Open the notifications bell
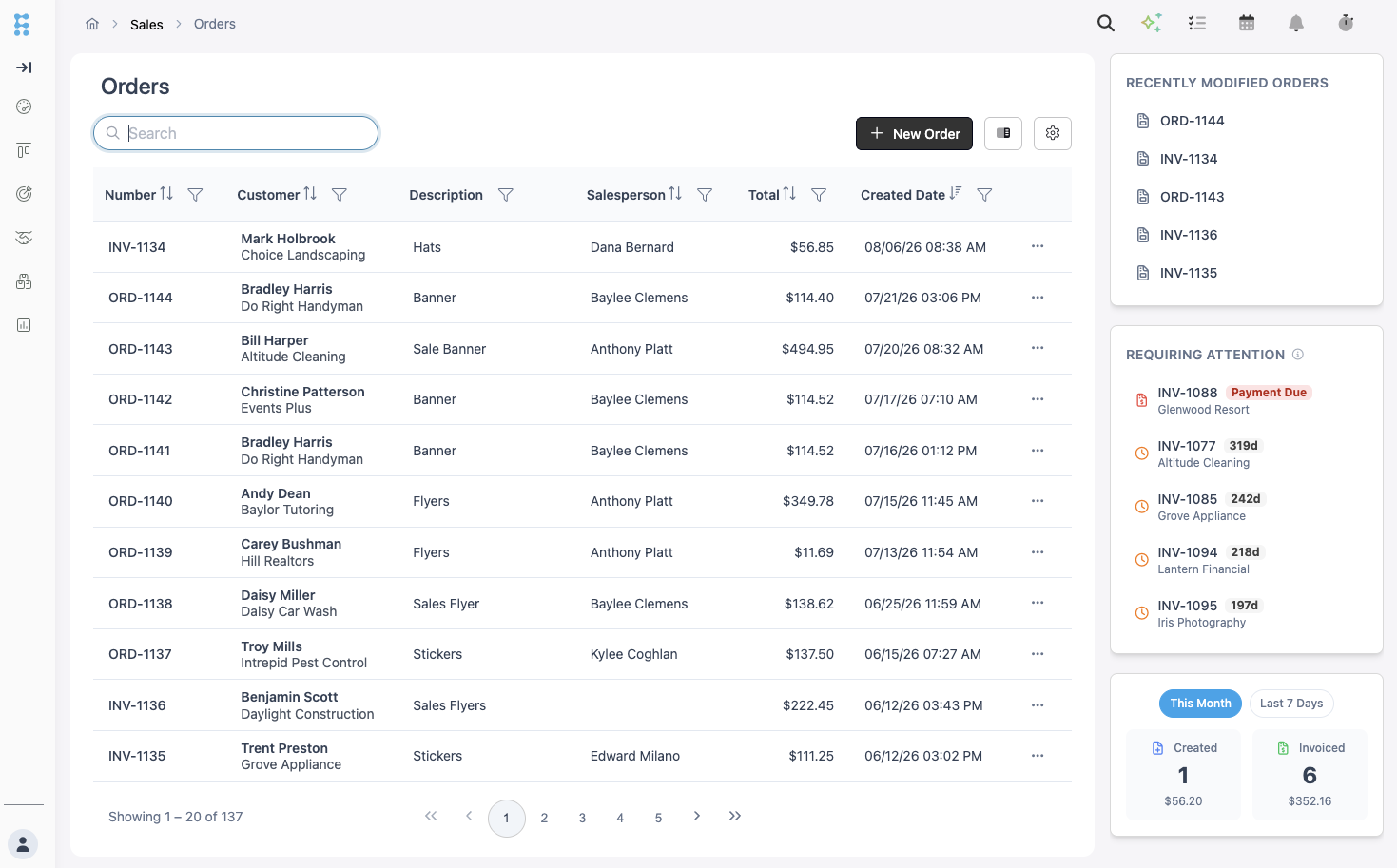This screenshot has width=1397, height=868. [1296, 23]
